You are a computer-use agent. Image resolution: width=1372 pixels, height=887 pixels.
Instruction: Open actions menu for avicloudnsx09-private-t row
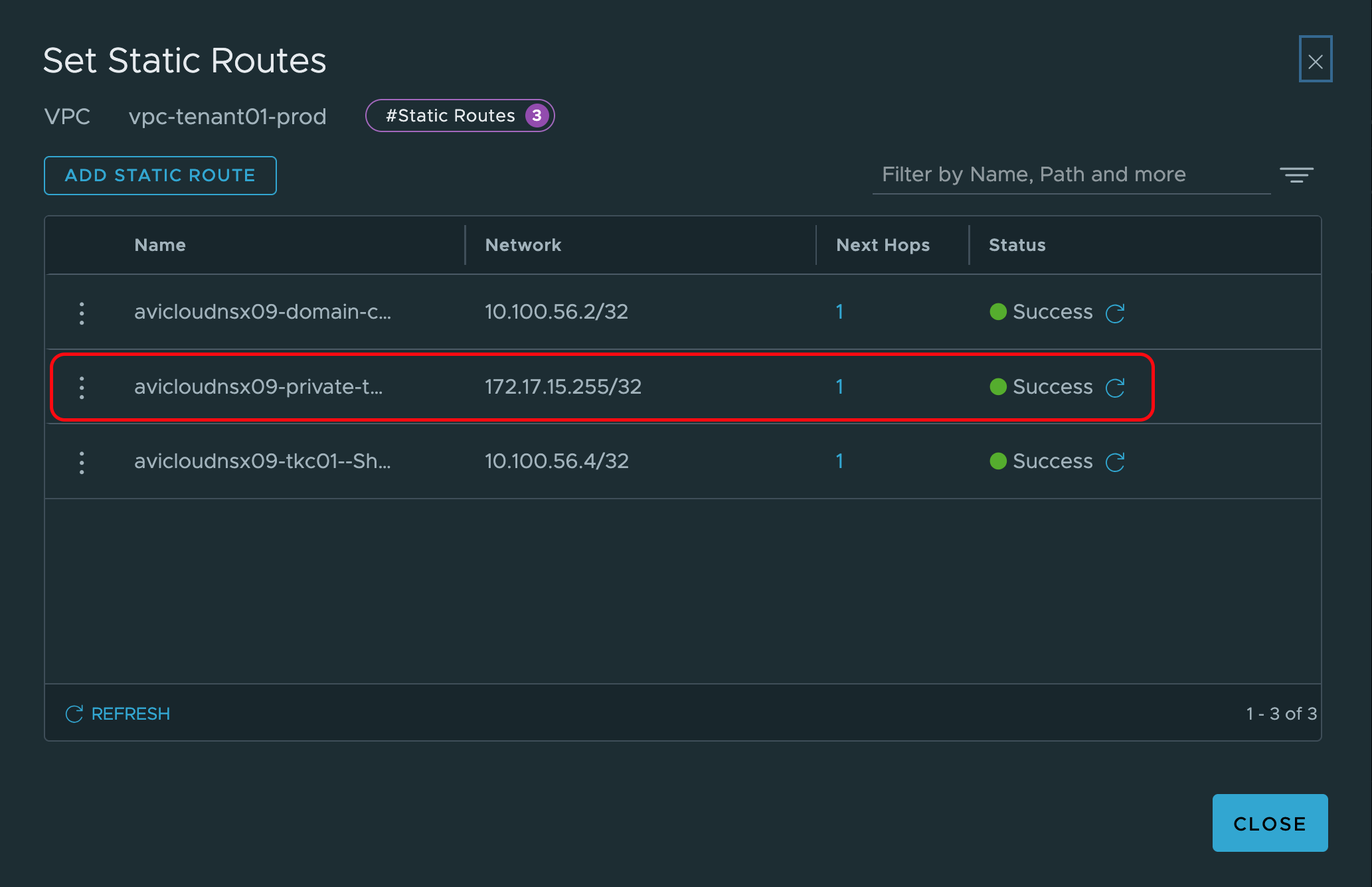click(82, 388)
